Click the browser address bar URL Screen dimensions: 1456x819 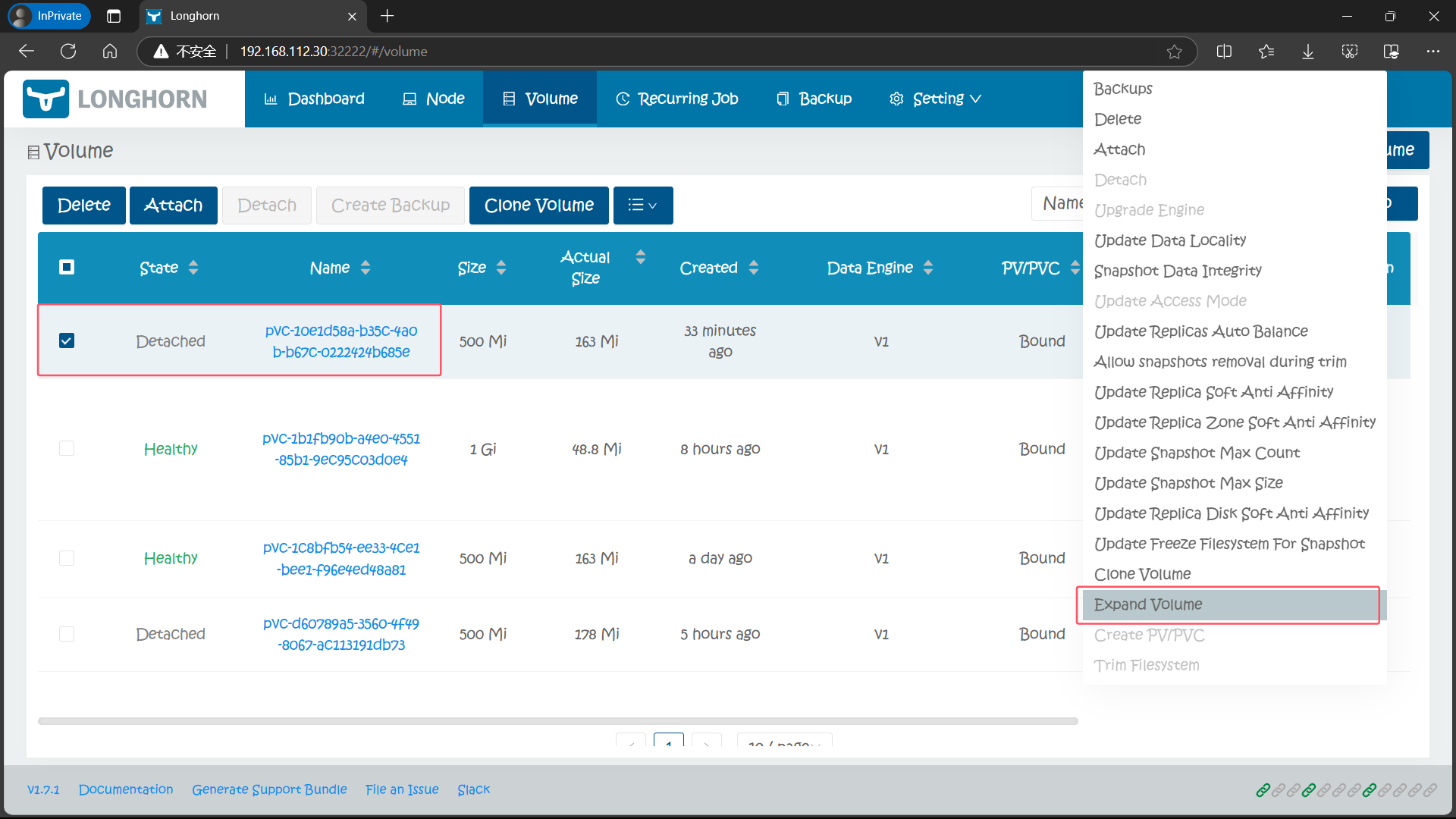(x=334, y=52)
